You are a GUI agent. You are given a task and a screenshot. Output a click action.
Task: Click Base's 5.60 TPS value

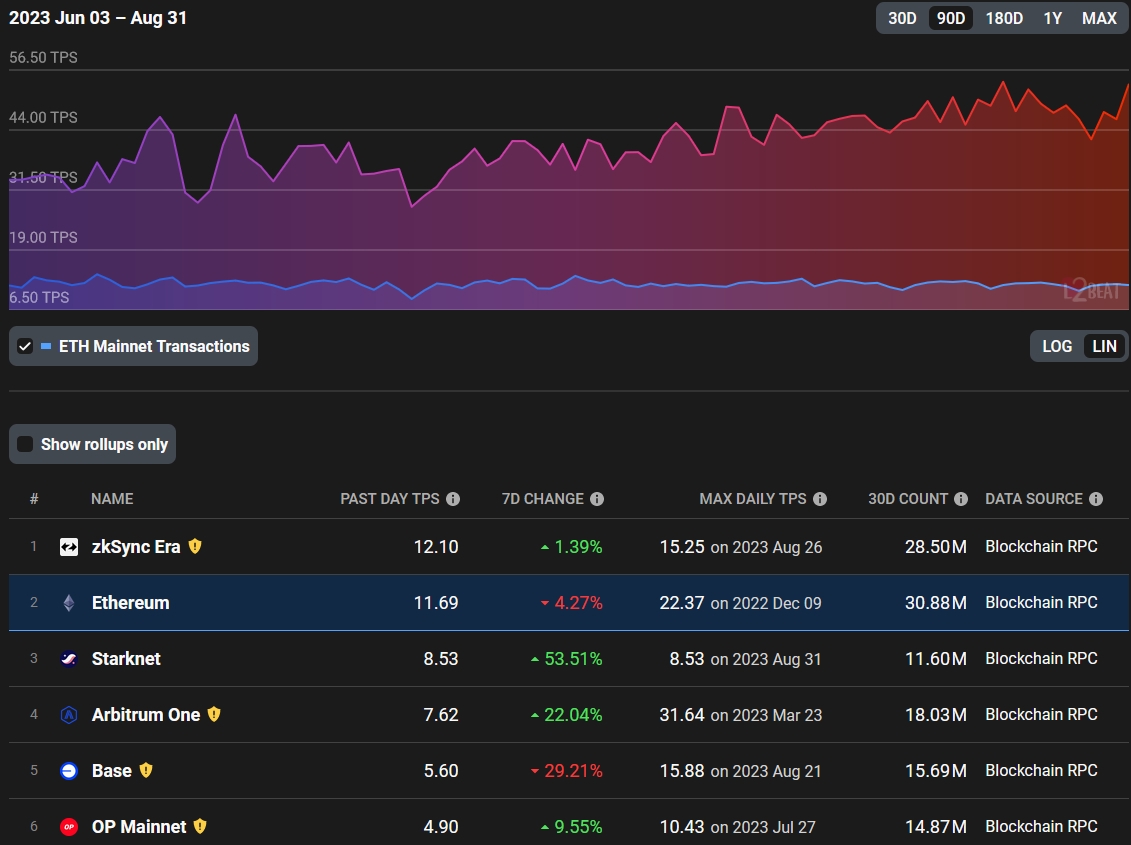441,771
